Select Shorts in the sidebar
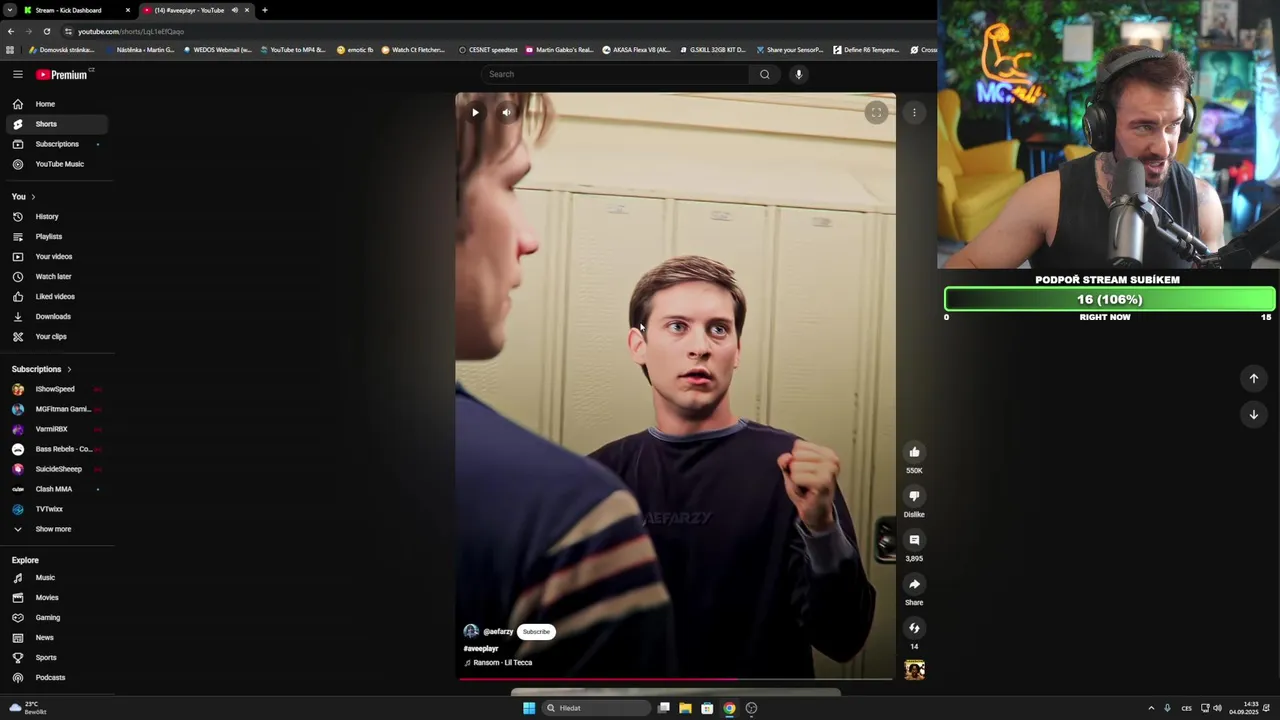This screenshot has width=1280, height=720. (55, 124)
